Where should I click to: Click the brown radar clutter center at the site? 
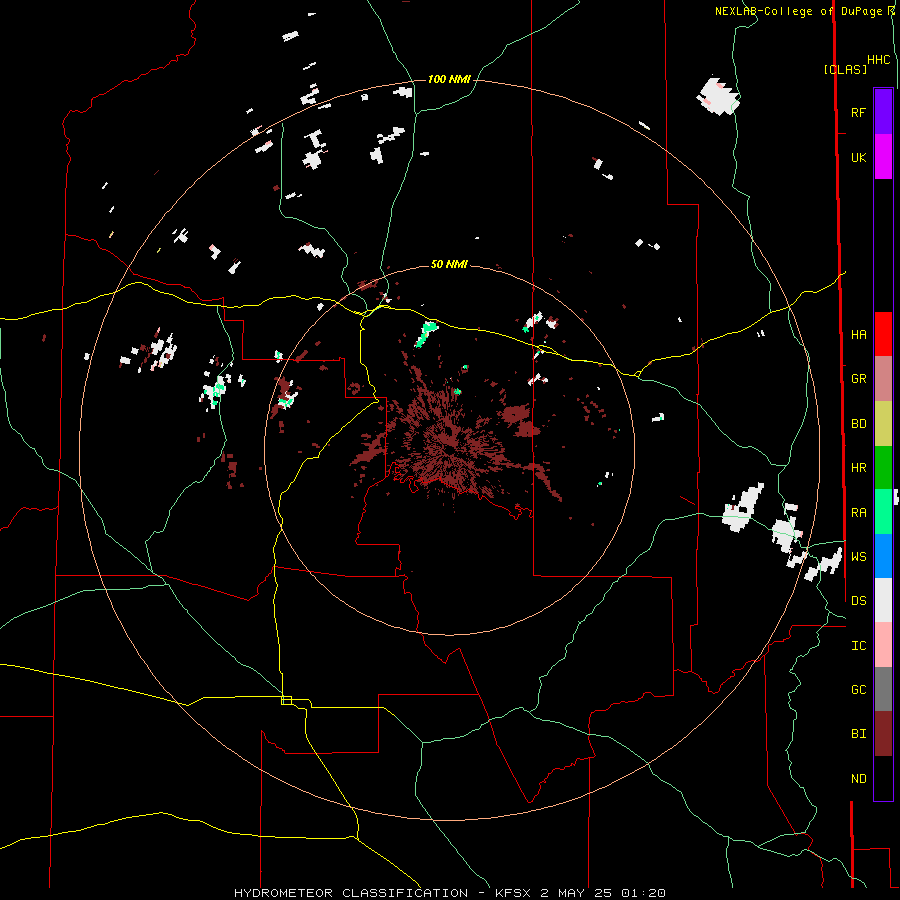pyautogui.click(x=447, y=438)
